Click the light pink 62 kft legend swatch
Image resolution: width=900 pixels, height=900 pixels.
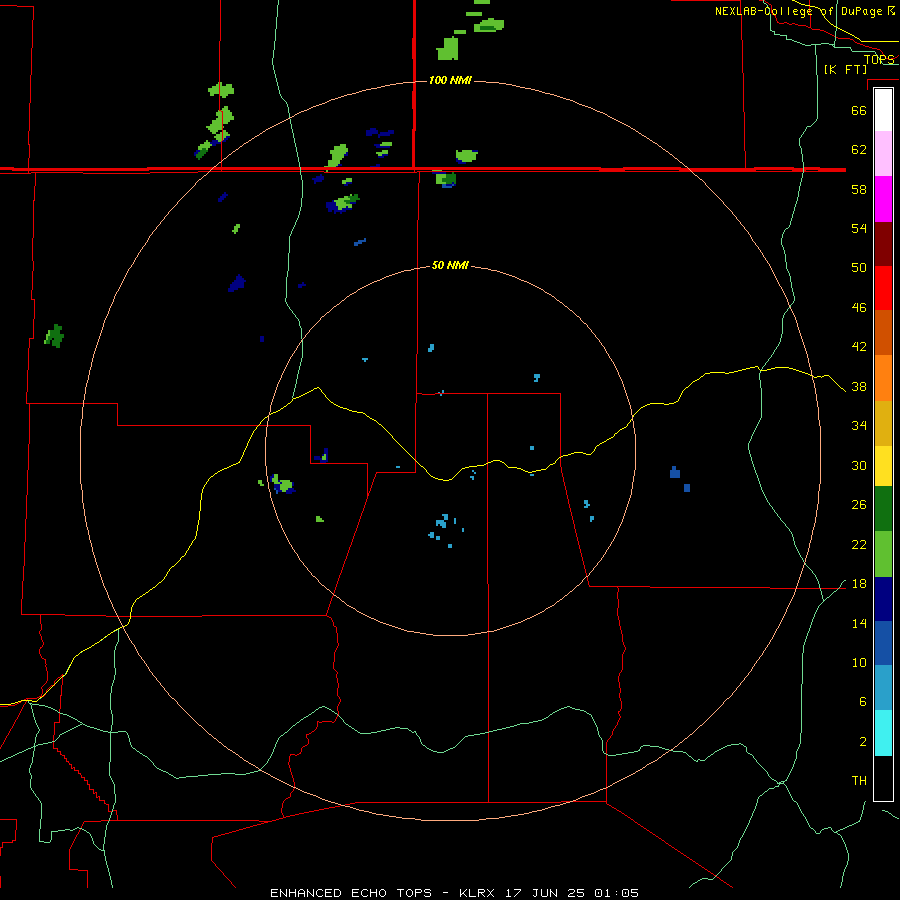[x=883, y=154]
